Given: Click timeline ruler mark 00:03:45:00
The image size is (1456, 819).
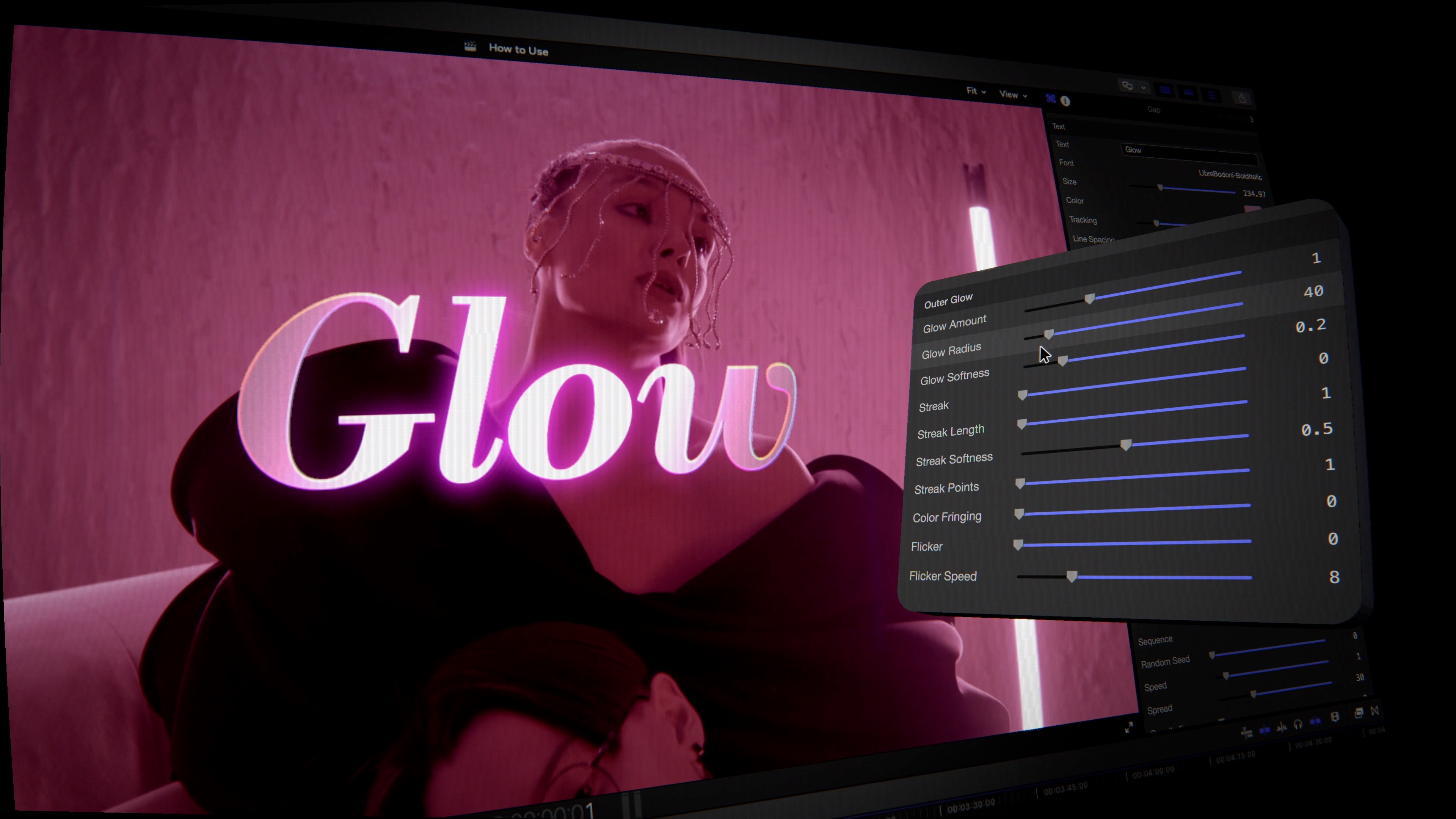Looking at the screenshot, I should click(1065, 789).
